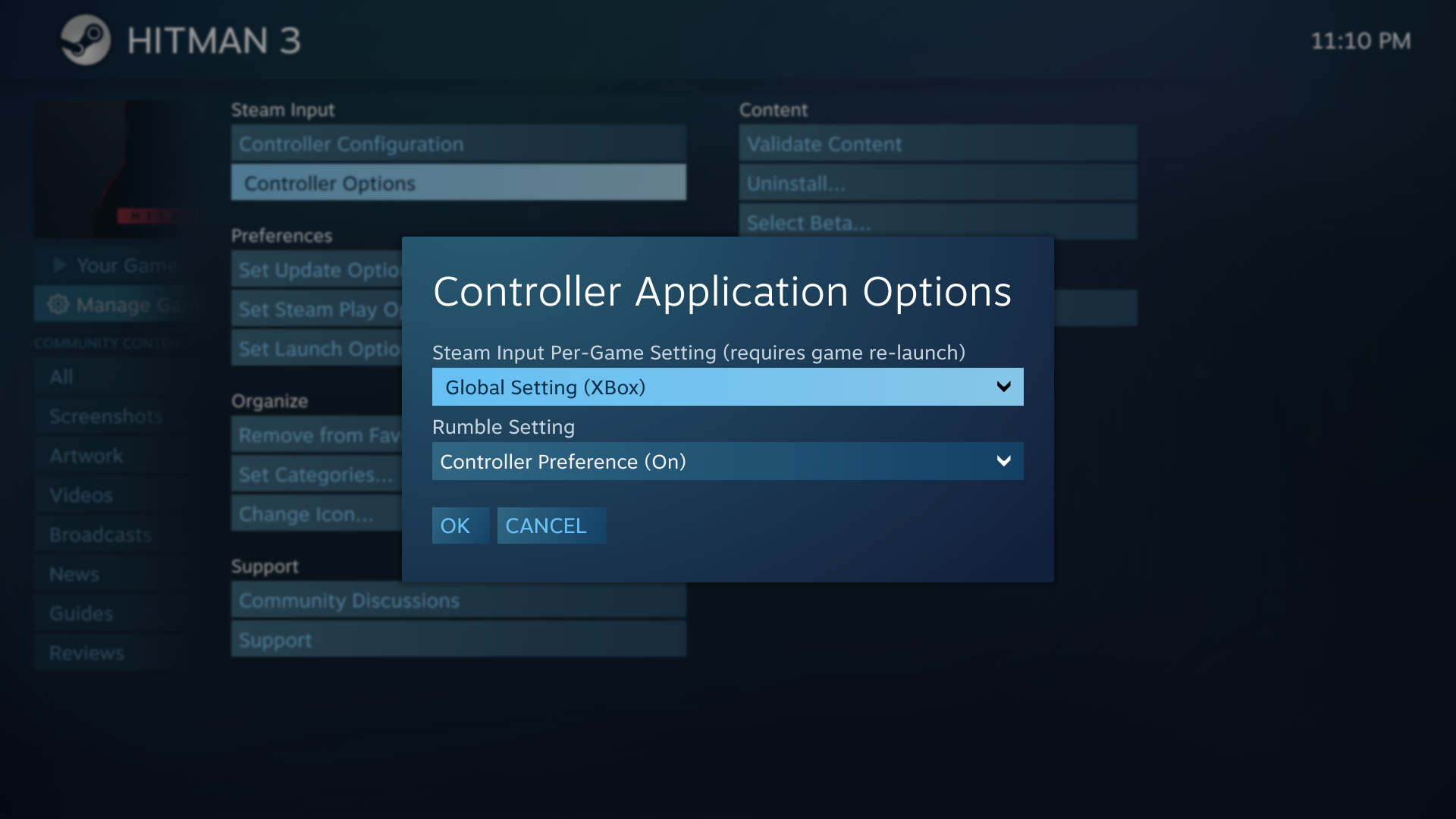Click the gear icon beside Manage Game
The width and height of the screenshot is (1456, 819).
pyautogui.click(x=57, y=304)
